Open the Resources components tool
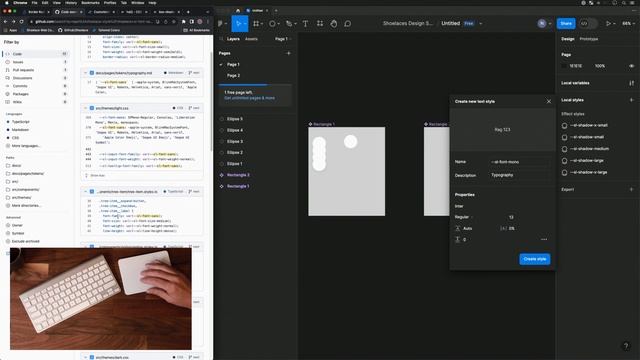This screenshot has width=640, height=360. coord(320,24)
